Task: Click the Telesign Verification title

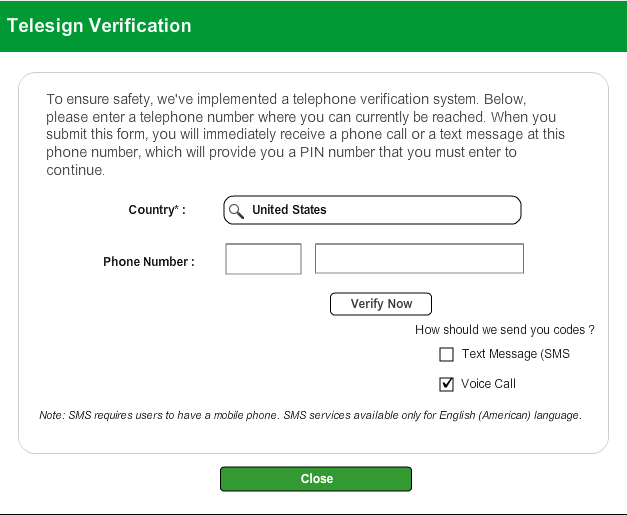Action: click(x=99, y=26)
